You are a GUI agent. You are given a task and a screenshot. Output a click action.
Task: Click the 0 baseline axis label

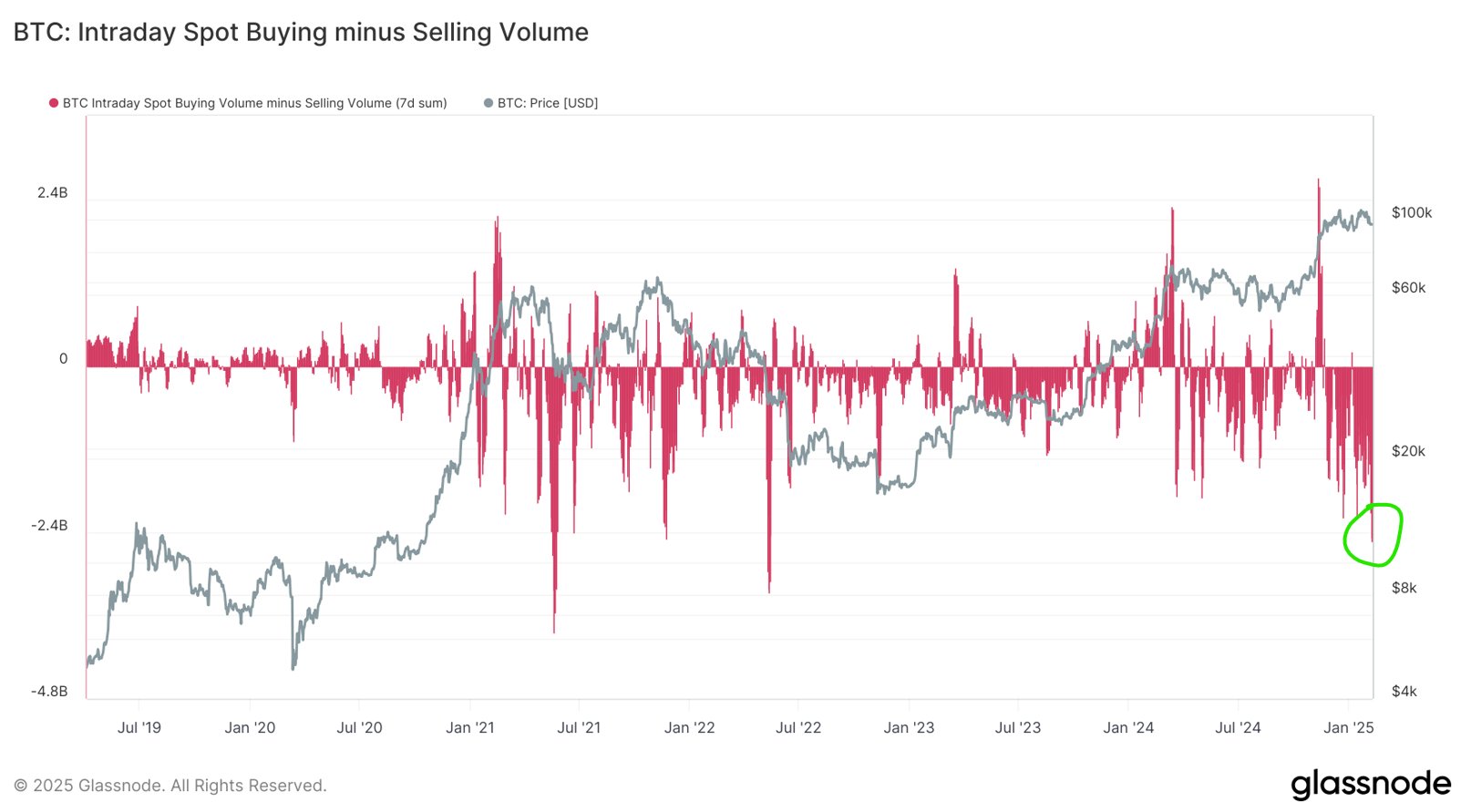point(63,359)
